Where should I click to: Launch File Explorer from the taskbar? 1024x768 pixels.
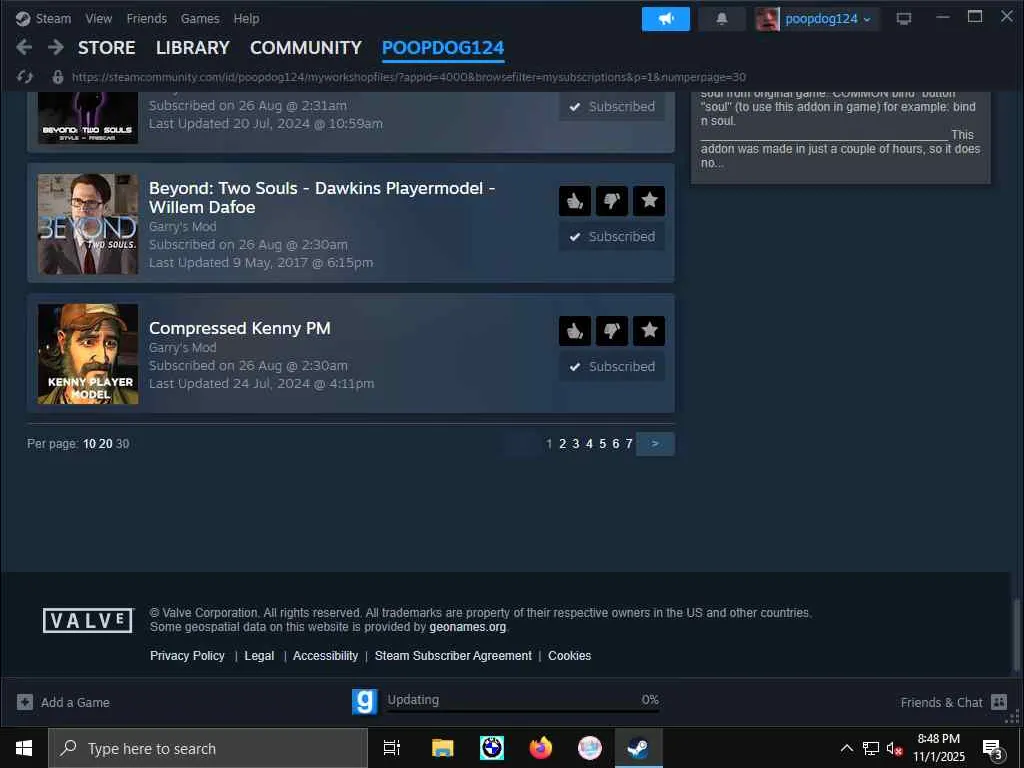[442, 748]
